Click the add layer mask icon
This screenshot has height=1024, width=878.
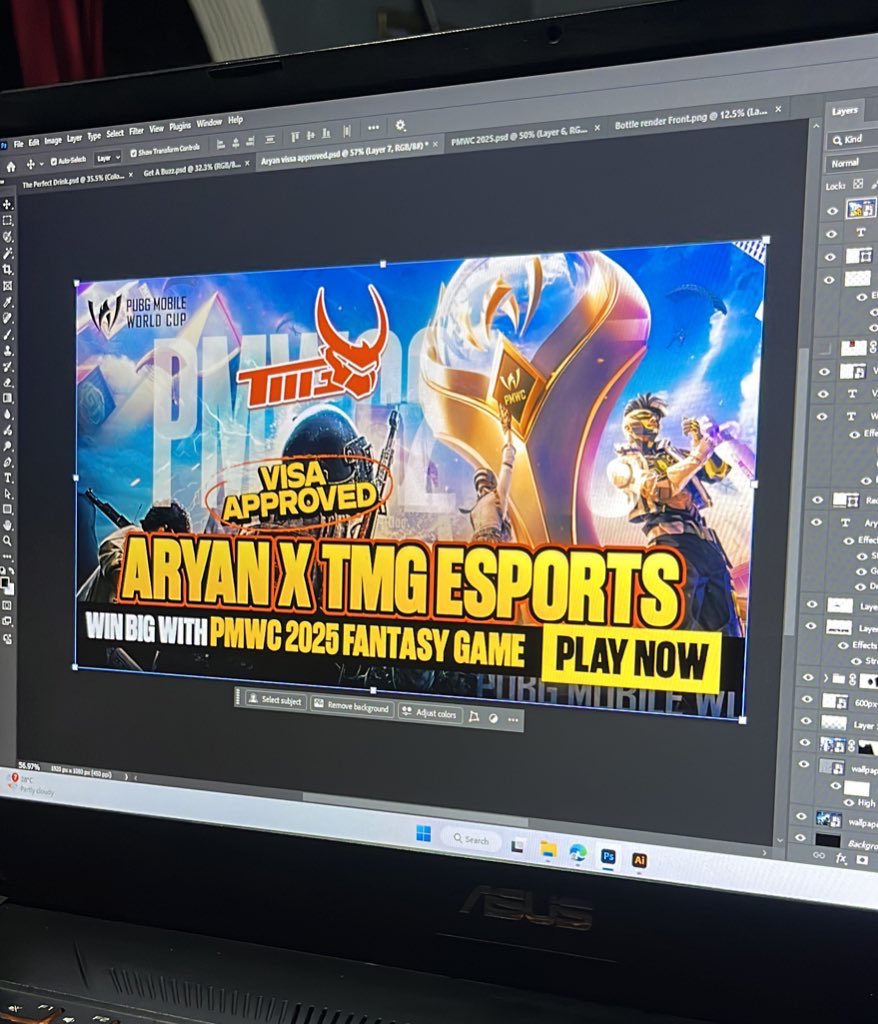(x=862, y=860)
